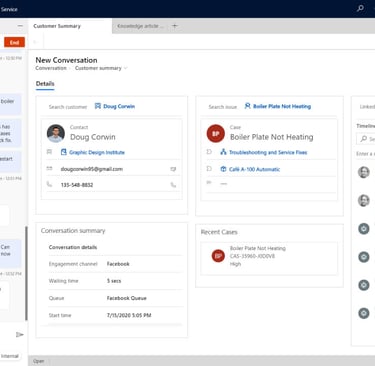375x366 pixels.
Task: Go back using the arrow under the tabs
Action: [x=35, y=42]
